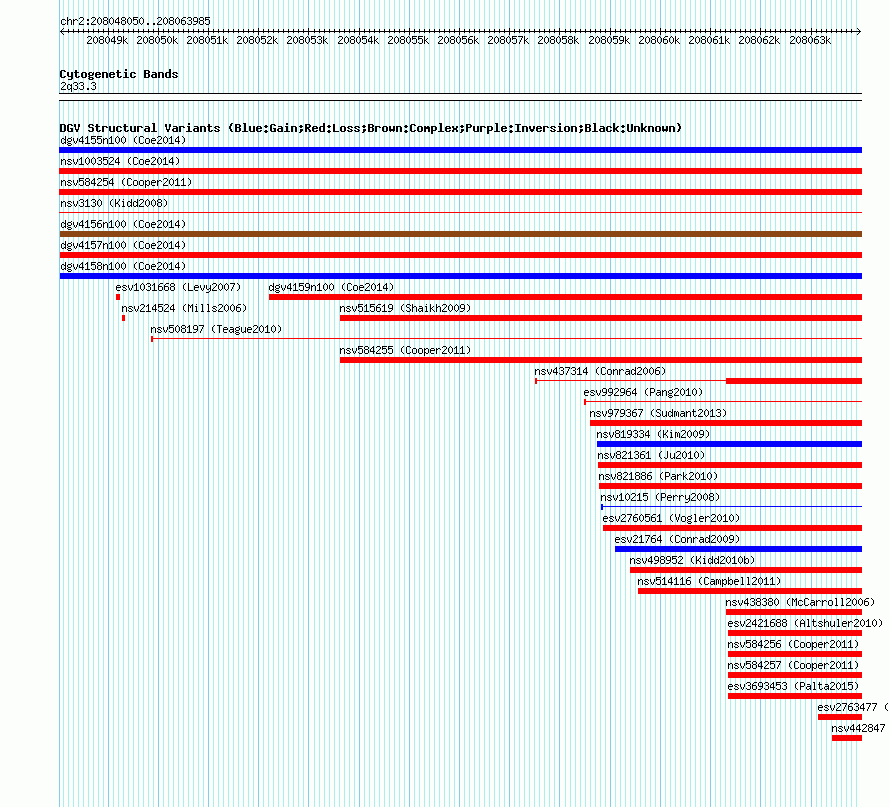Screen dimensions: 890x807
Task: Click chr2:208048050..208063985 coordinate label
Action: pyautogui.click(x=135, y=21)
